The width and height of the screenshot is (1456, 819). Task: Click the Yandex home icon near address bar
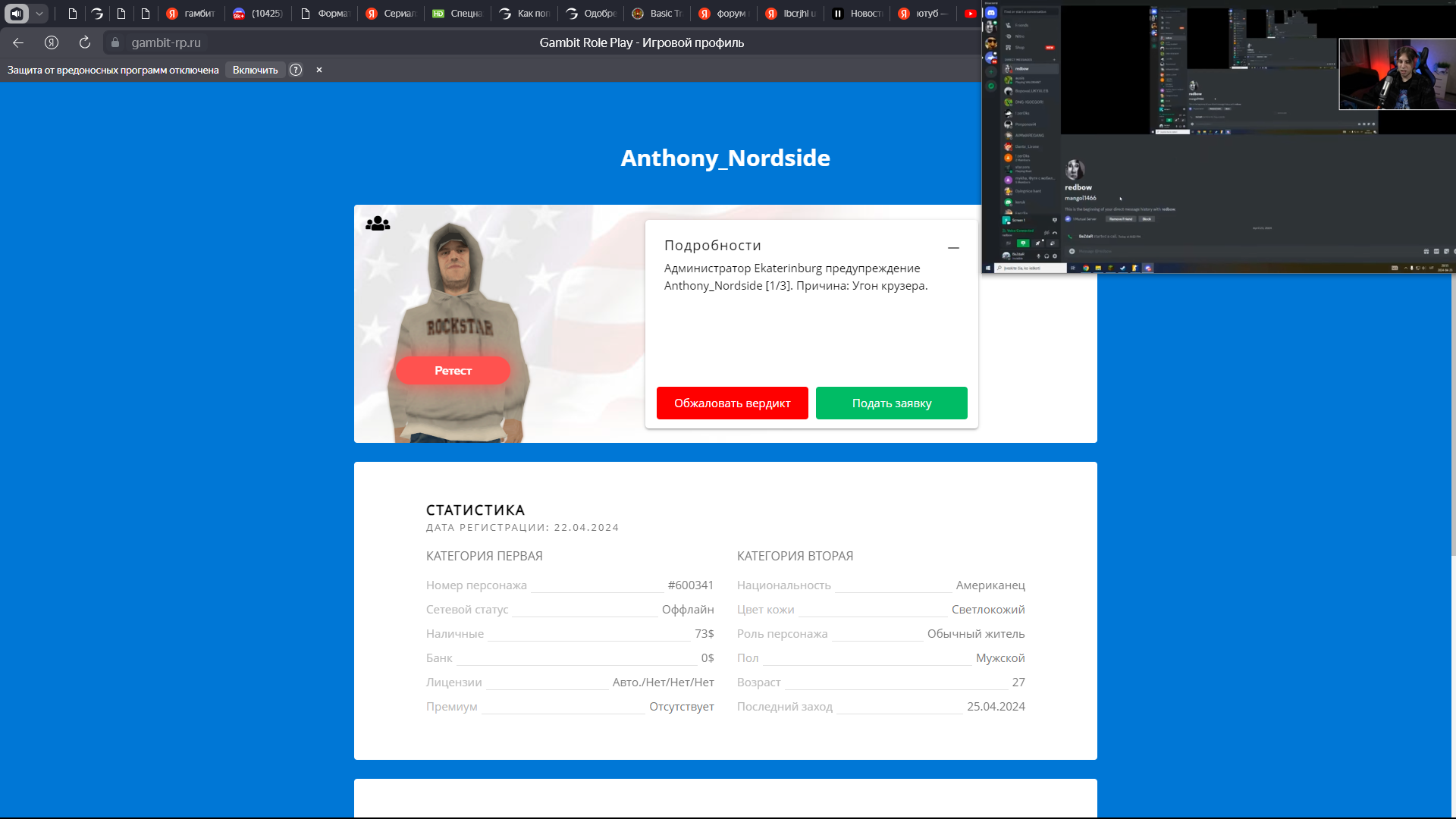[x=52, y=43]
